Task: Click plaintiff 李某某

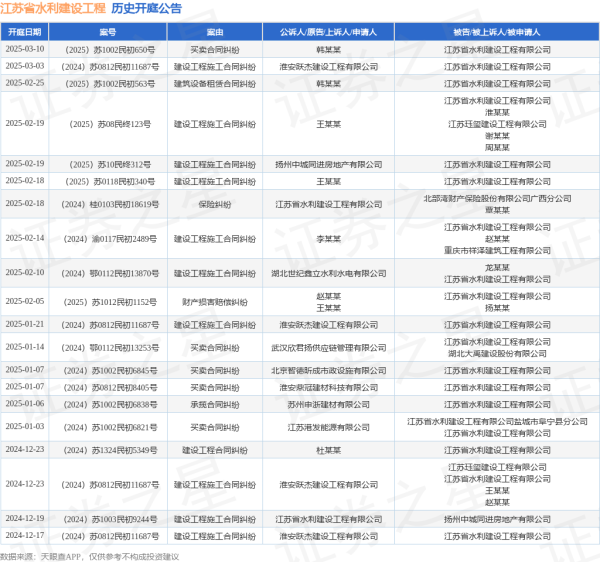Action: [x=328, y=239]
